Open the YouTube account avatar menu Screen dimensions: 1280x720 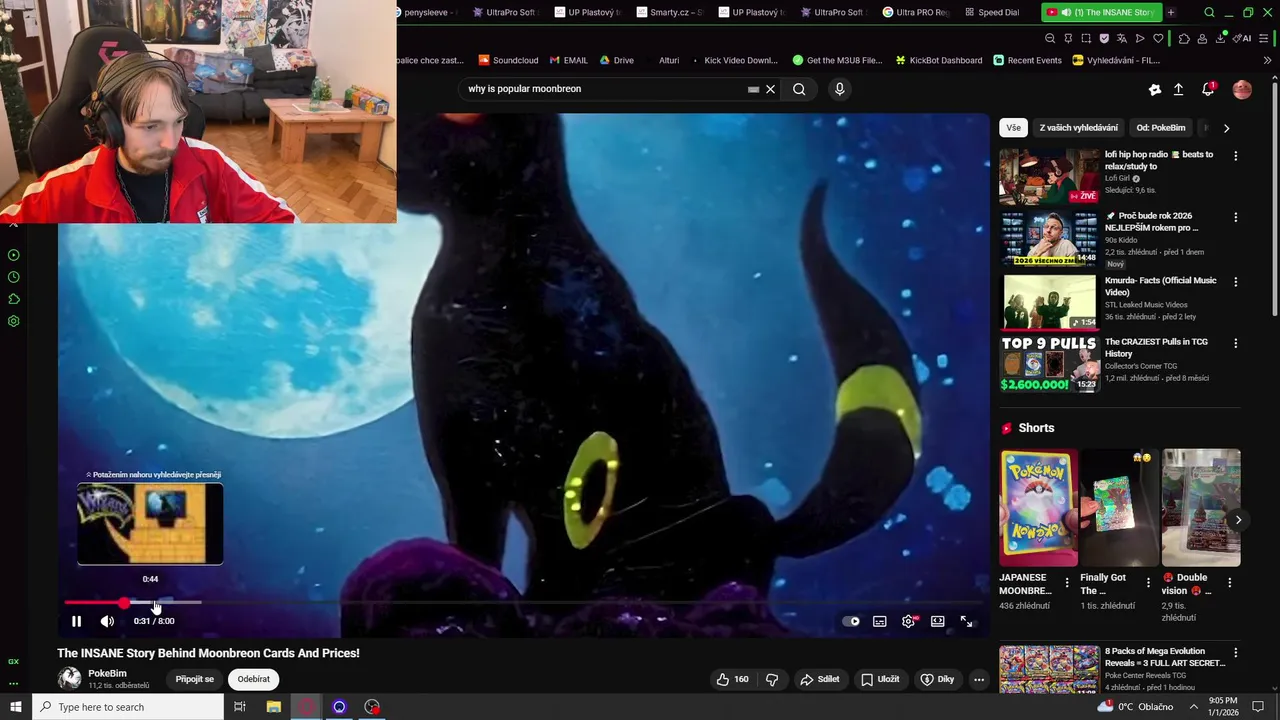click(x=1242, y=89)
